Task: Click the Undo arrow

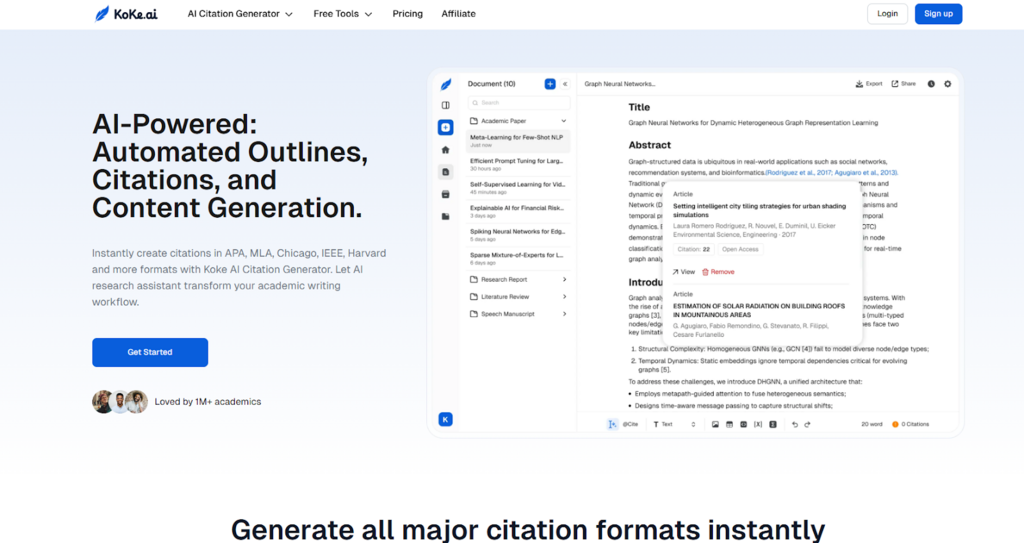Action: tap(795, 424)
